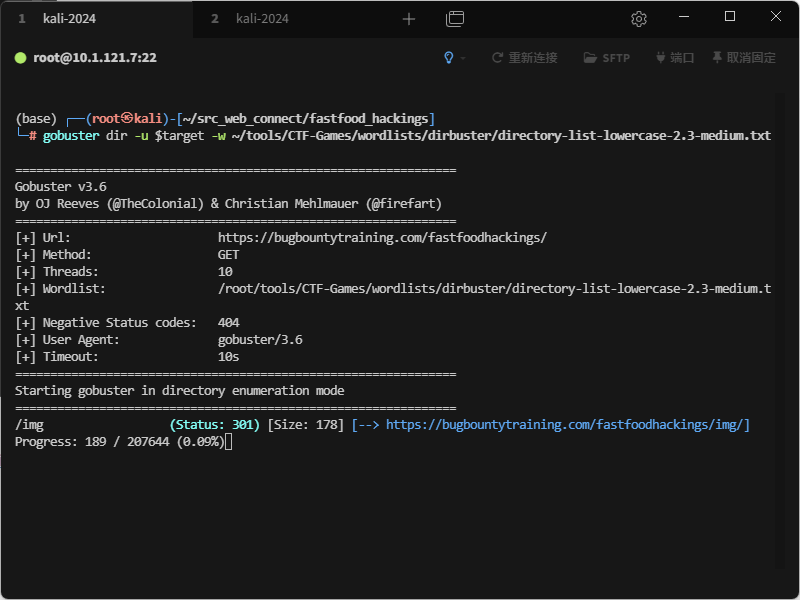Image resolution: width=800 pixels, height=600 pixels.
Task: Click the terminal cursor after Progress line
Action: (x=228, y=442)
